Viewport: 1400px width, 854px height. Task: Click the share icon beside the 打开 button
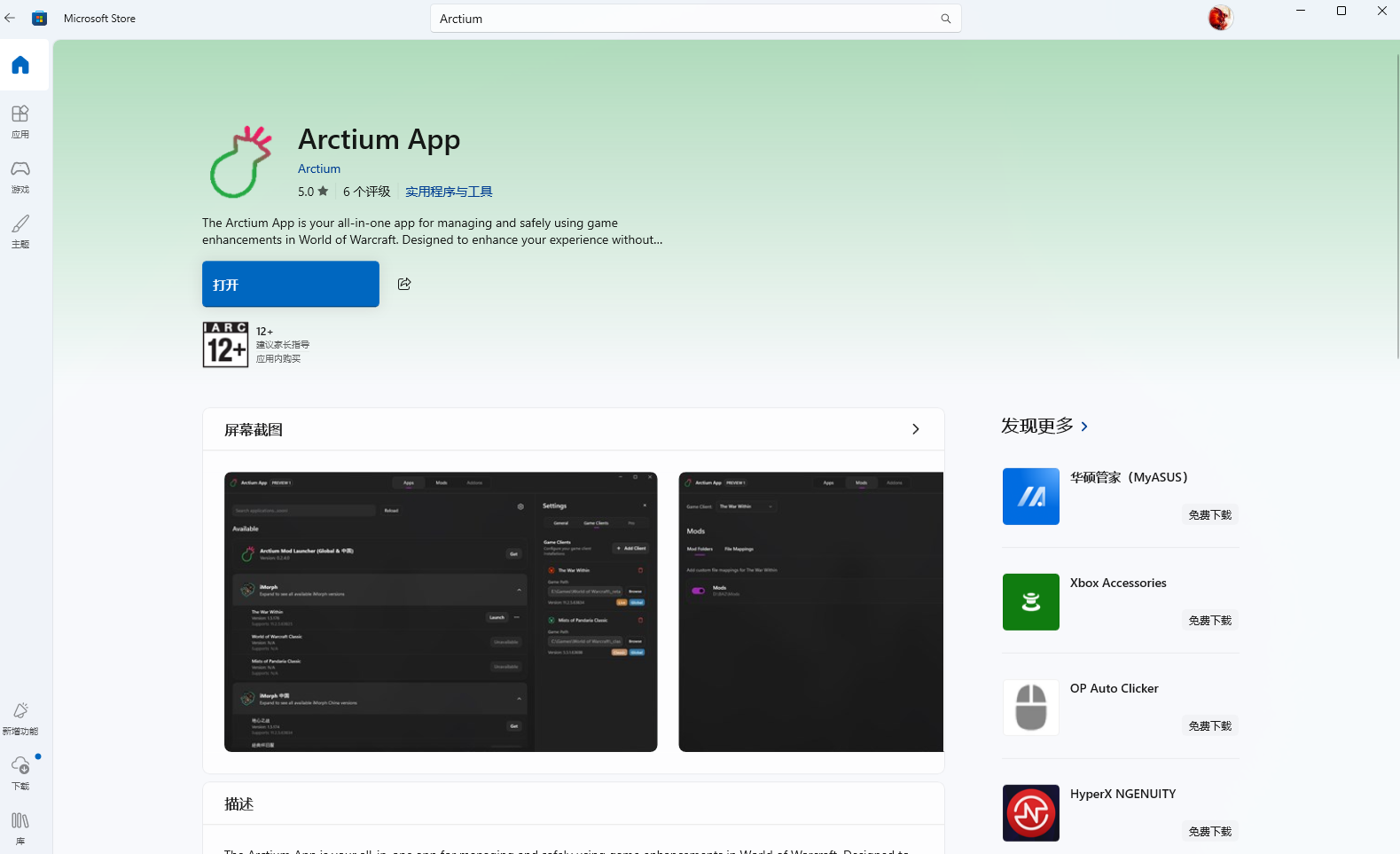404,284
